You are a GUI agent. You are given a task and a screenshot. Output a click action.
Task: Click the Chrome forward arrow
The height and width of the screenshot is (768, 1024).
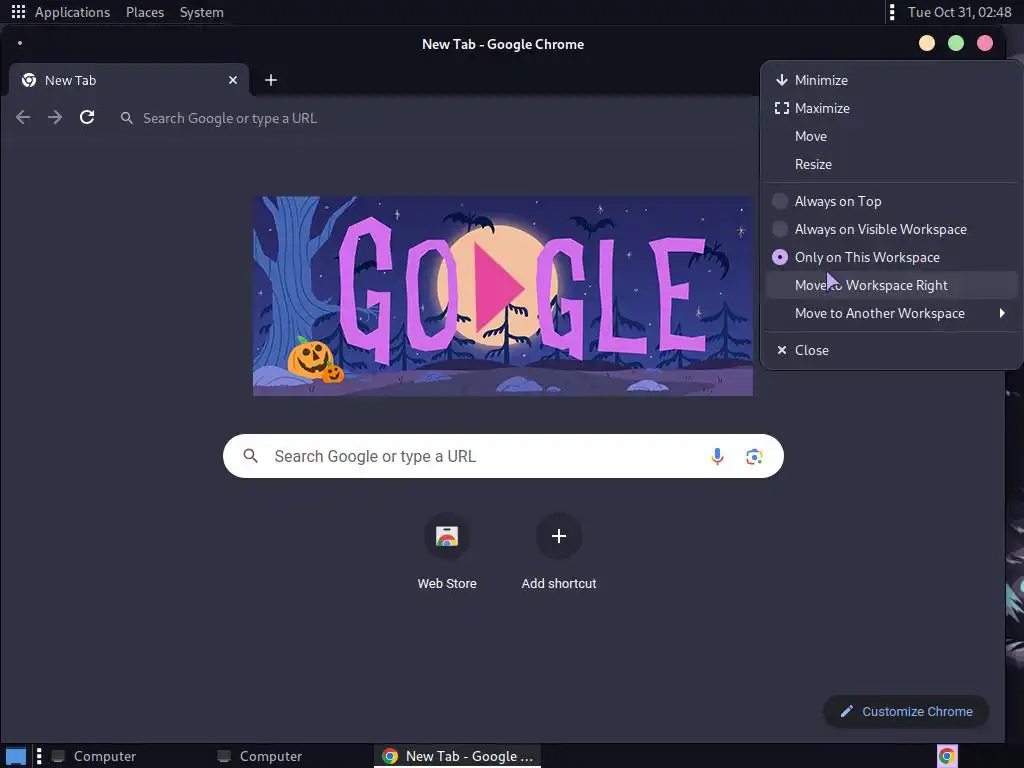[55, 118]
